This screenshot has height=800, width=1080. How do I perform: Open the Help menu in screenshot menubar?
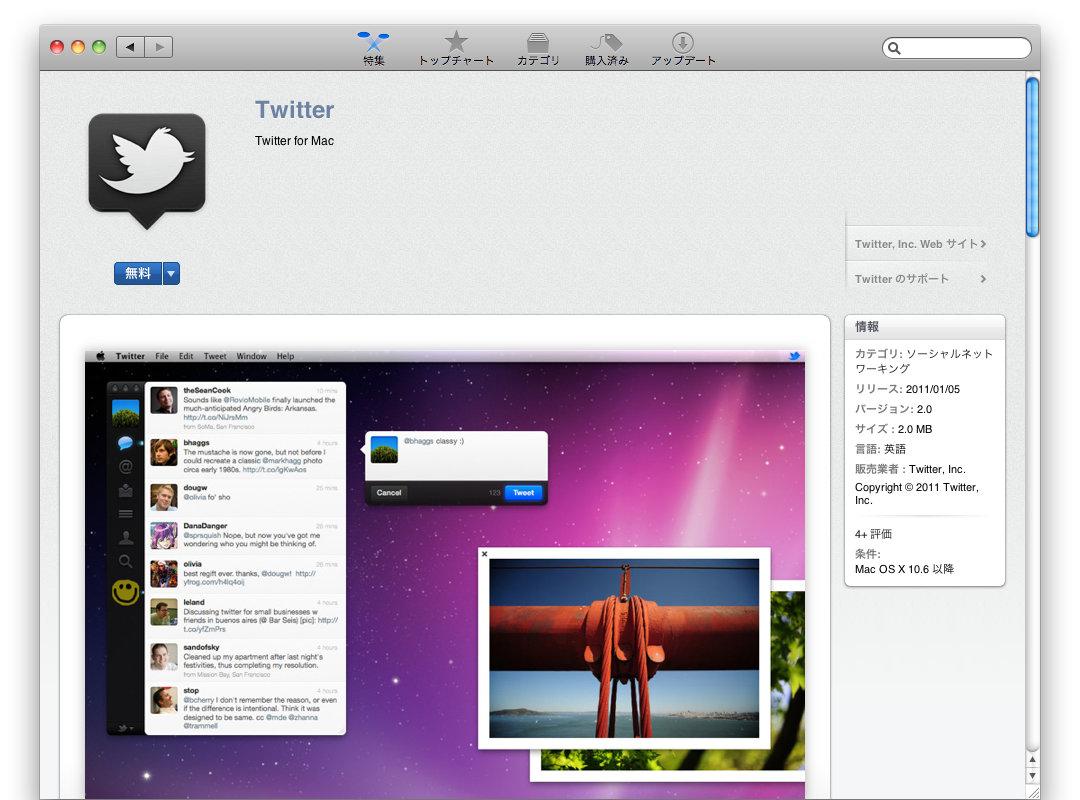click(285, 356)
